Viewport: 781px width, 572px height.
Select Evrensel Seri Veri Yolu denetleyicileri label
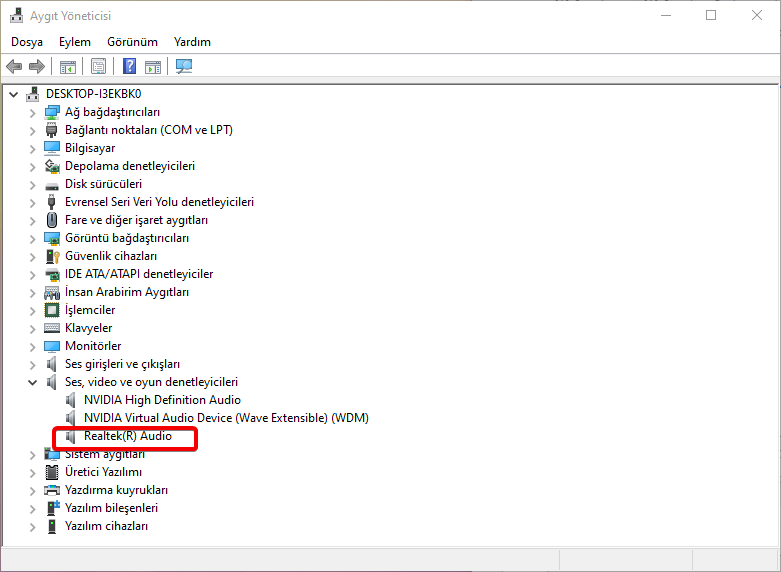(159, 202)
